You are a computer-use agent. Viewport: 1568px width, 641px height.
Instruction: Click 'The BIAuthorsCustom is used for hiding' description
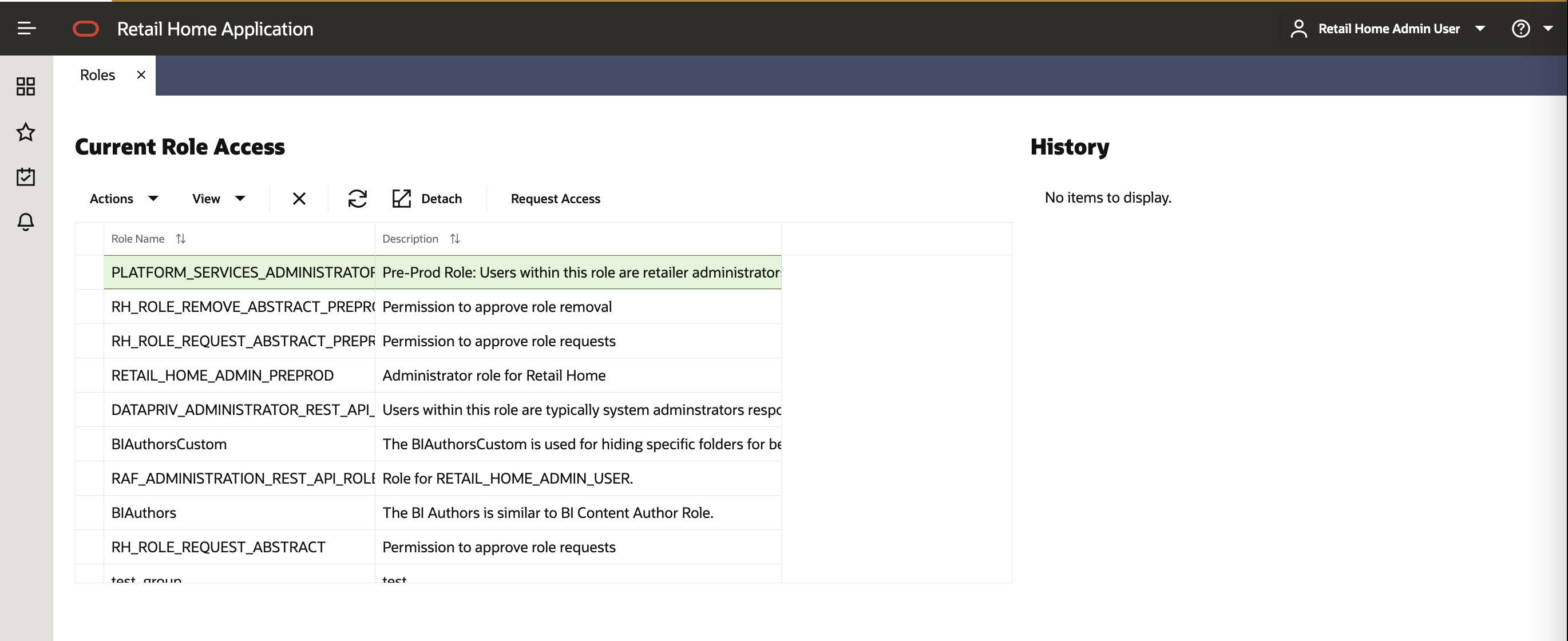[581, 444]
